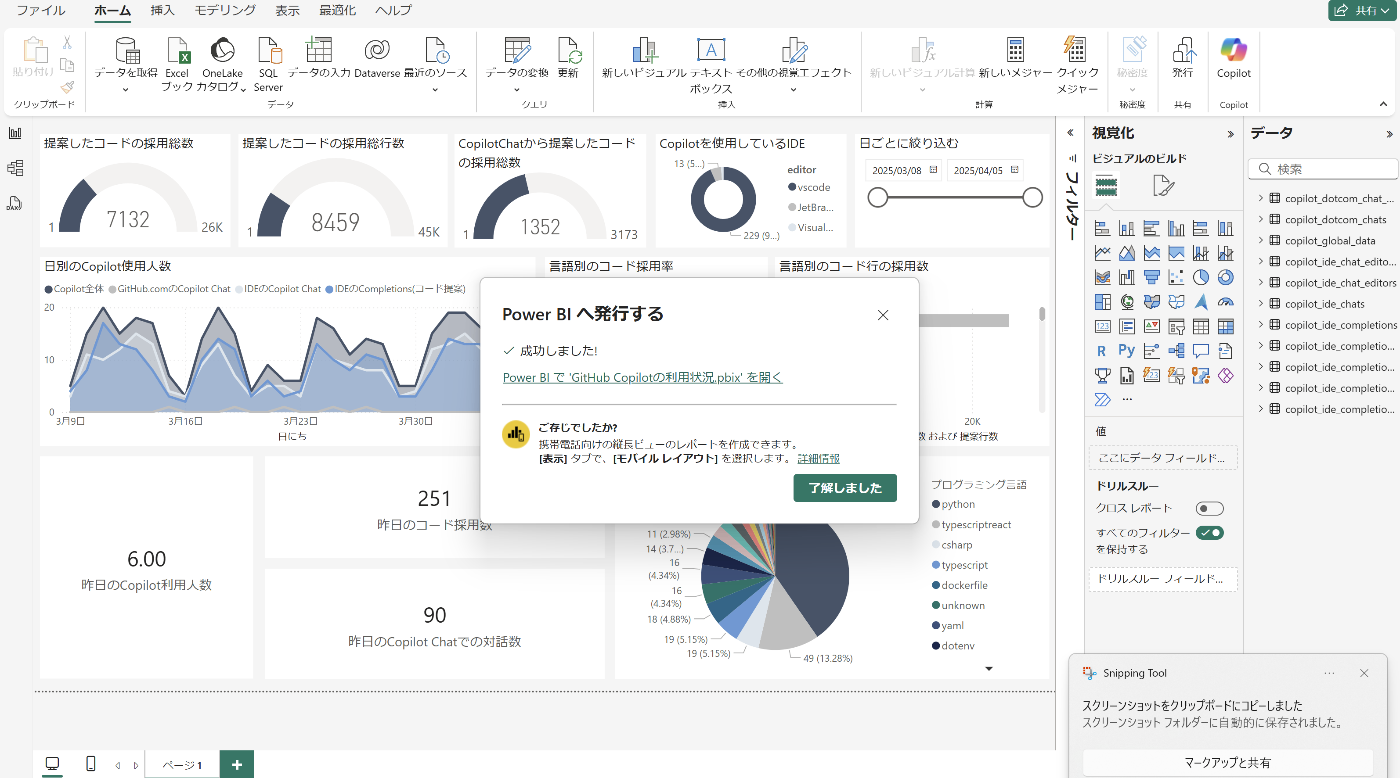The height and width of the screenshot is (778, 1400).
Task: Click マークアップと共有 in Snipping Tool
Action: point(1227,762)
